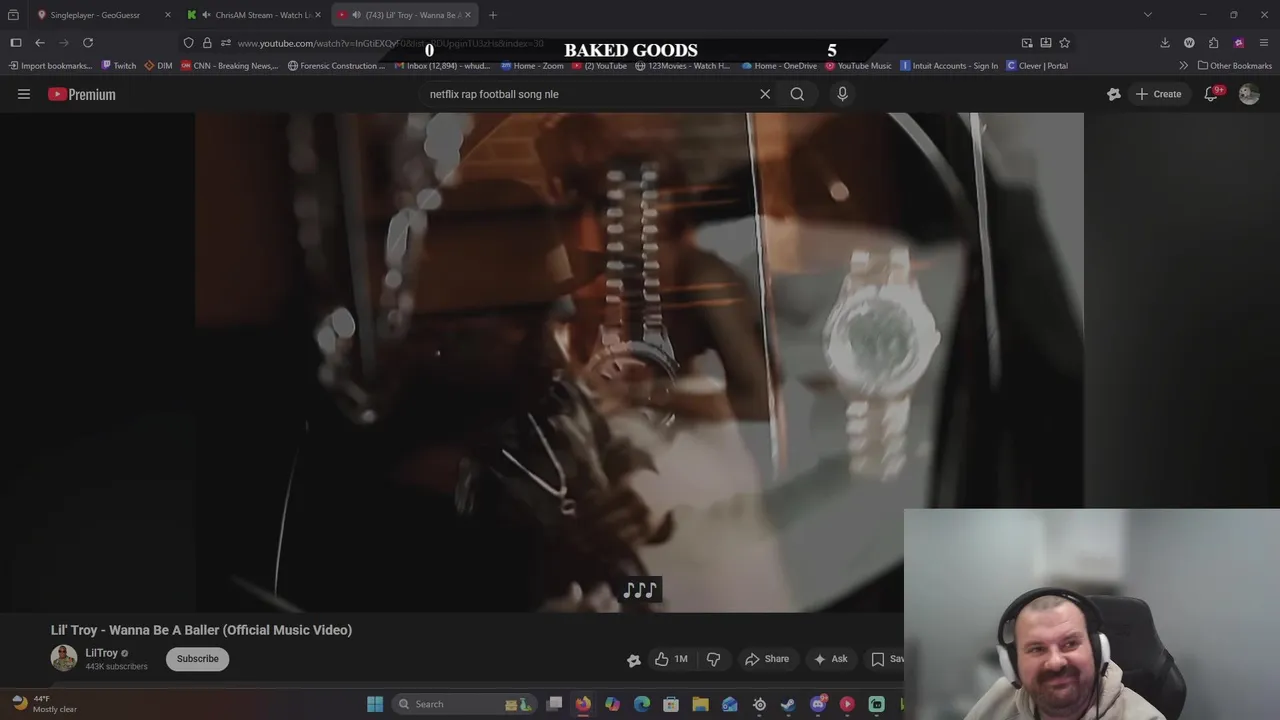Mute the Lil' Troy tab audio
1280x720 pixels.
356,15
